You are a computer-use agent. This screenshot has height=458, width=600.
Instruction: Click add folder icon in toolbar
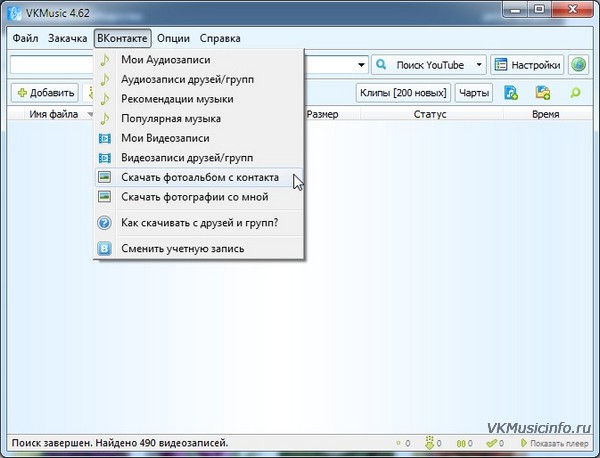(543, 93)
